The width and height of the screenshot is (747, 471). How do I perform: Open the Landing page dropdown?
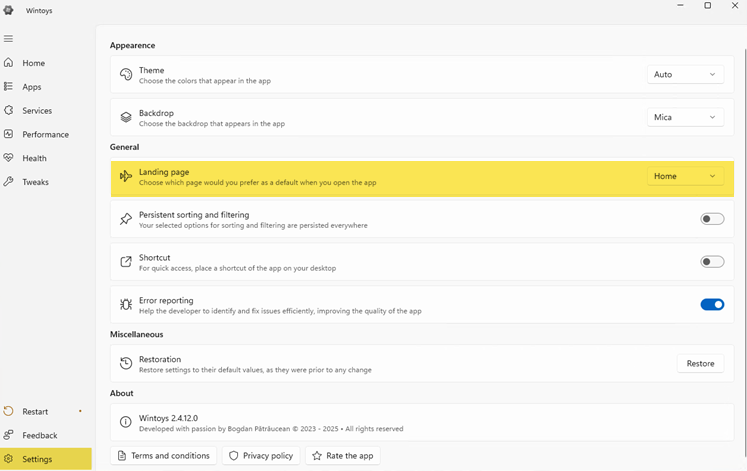pyautogui.click(x=685, y=177)
